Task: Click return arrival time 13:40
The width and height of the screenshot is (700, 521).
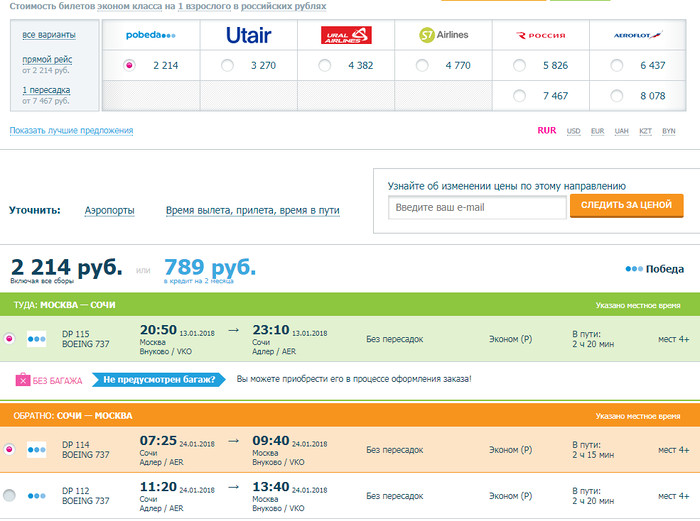Action: coord(271,487)
